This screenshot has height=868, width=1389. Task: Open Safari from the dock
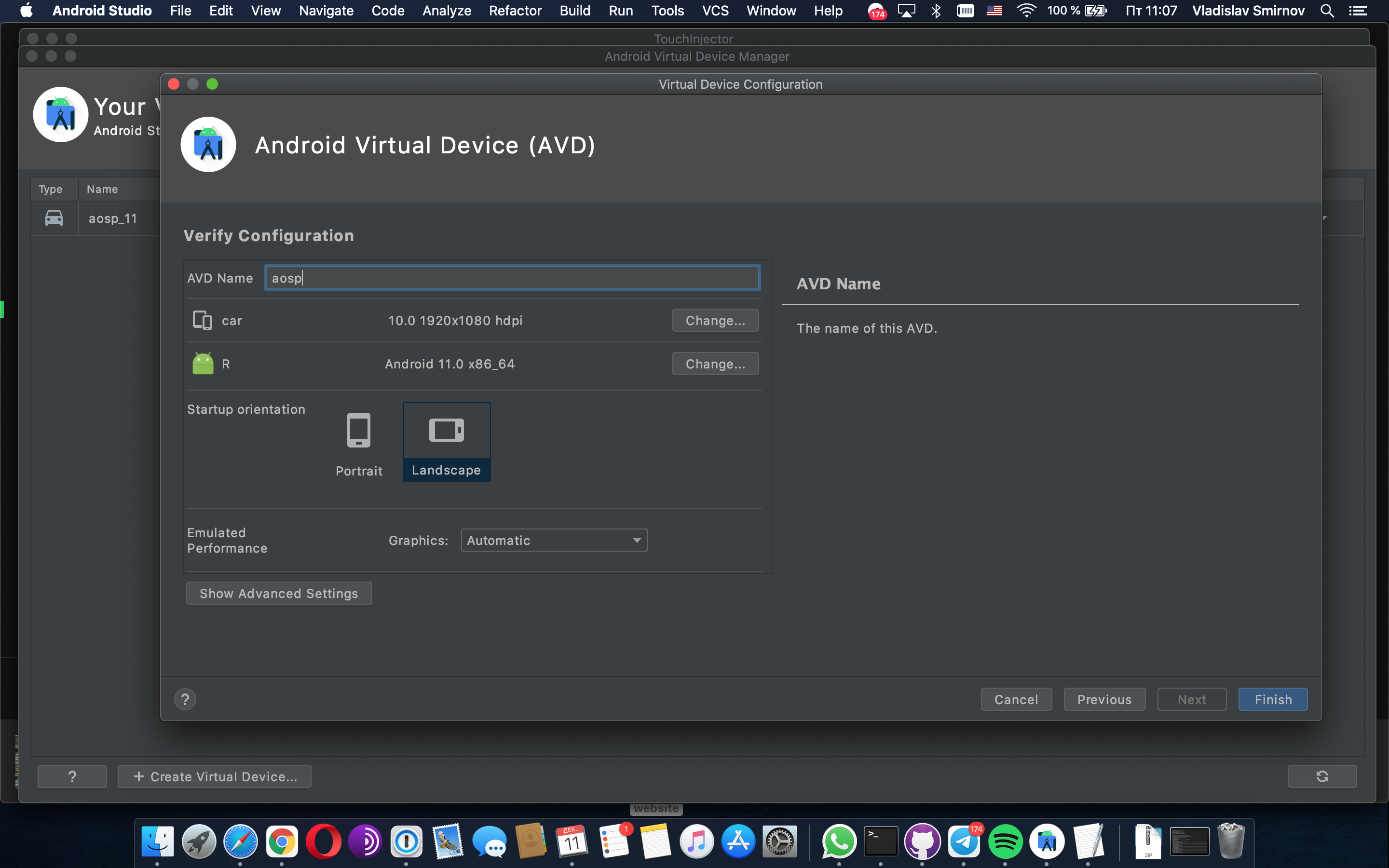tap(240, 841)
